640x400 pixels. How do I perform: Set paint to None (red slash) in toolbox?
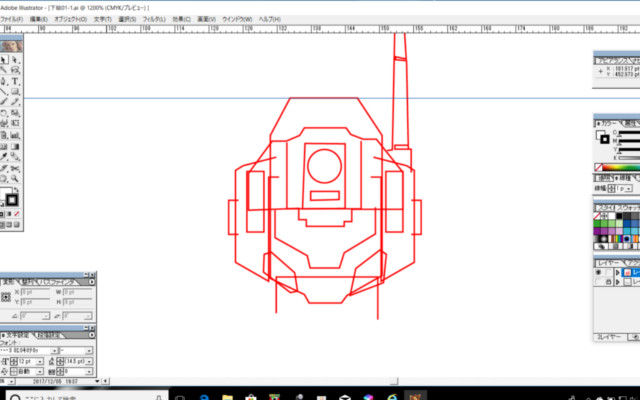click(x=16, y=214)
